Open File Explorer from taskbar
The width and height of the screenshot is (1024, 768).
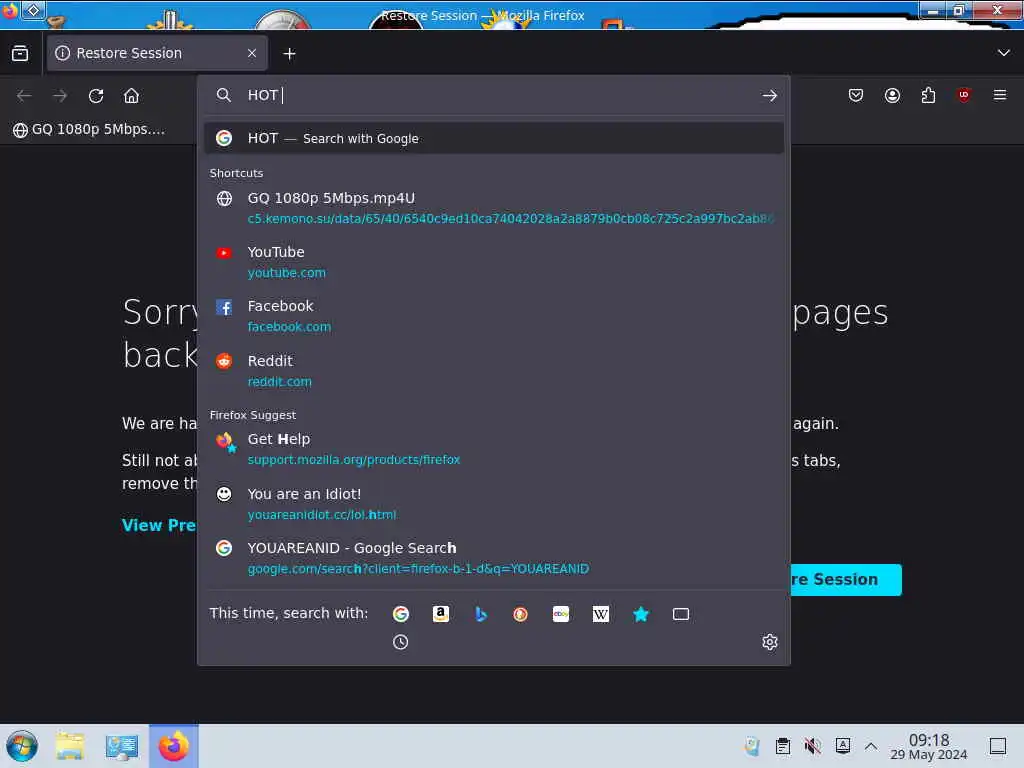(70, 746)
